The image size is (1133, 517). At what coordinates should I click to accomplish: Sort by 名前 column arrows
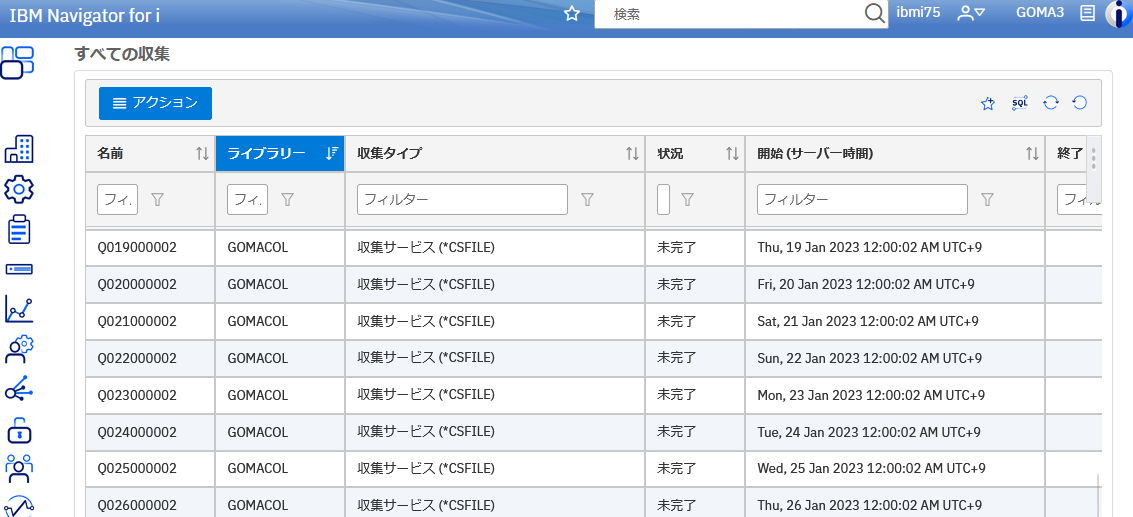[x=202, y=153]
